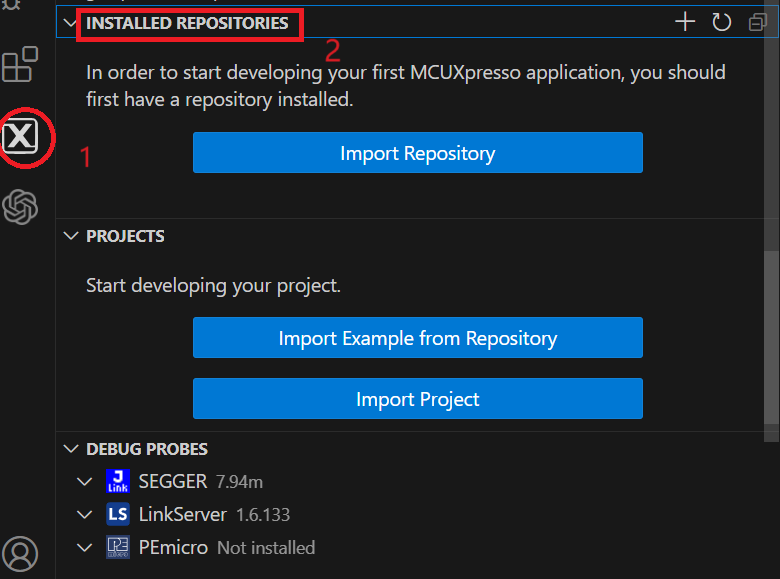
Task: Collapse the Installed Repositories section
Action: point(70,22)
